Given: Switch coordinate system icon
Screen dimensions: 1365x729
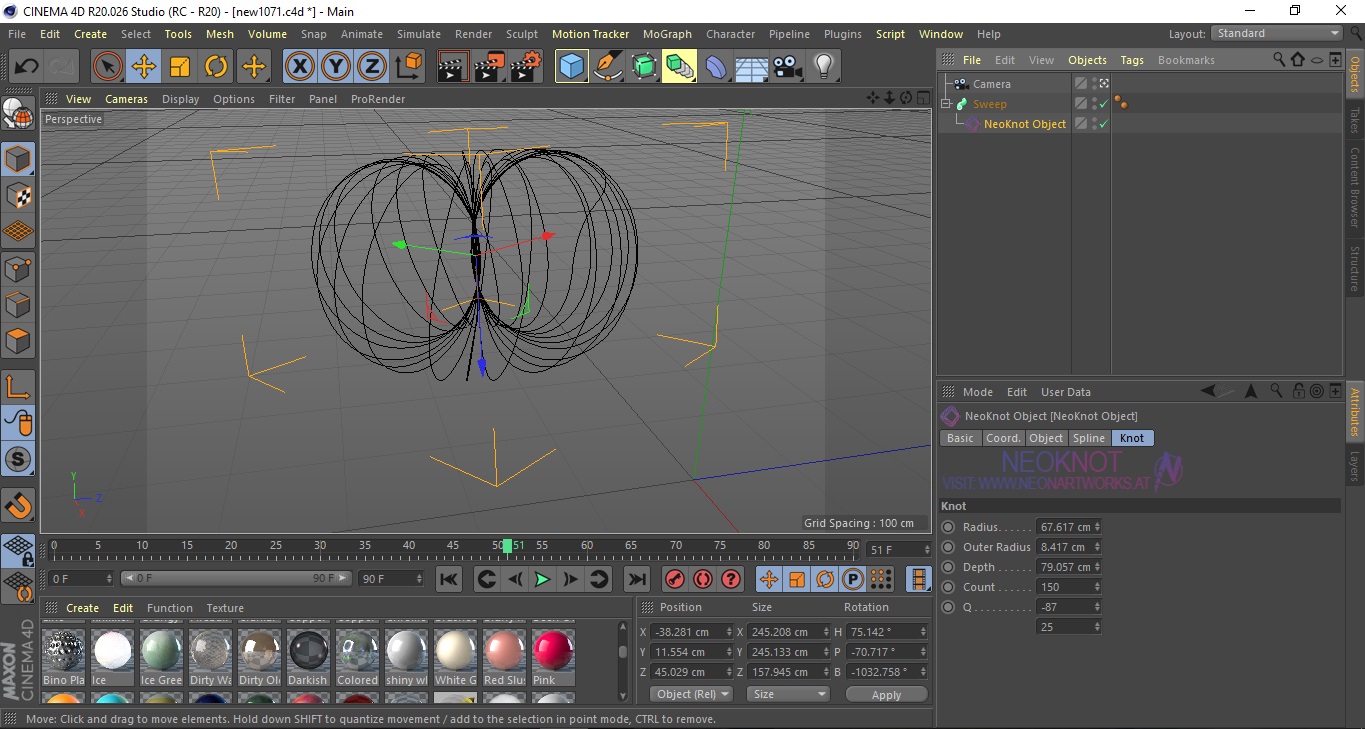Looking at the screenshot, I should tap(409, 67).
